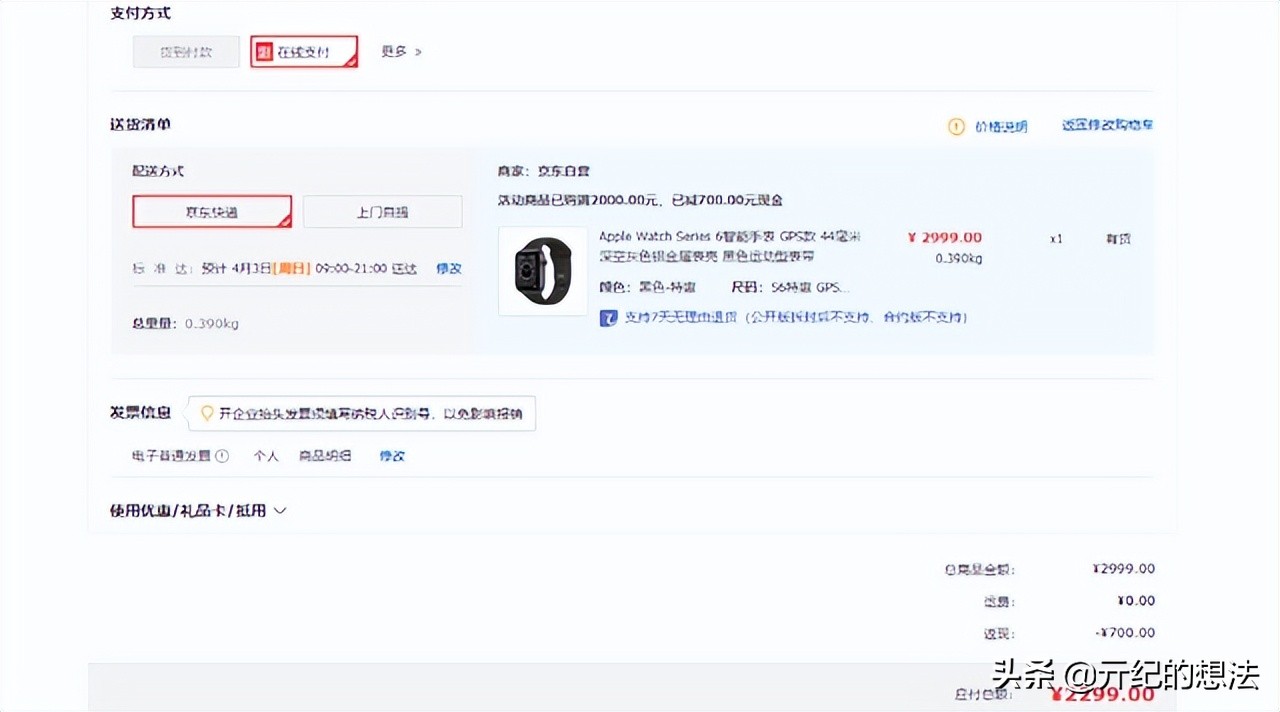This screenshot has width=1280, height=712.
Task: Click the 电子普通发票 info icon
Action: (x=222, y=456)
